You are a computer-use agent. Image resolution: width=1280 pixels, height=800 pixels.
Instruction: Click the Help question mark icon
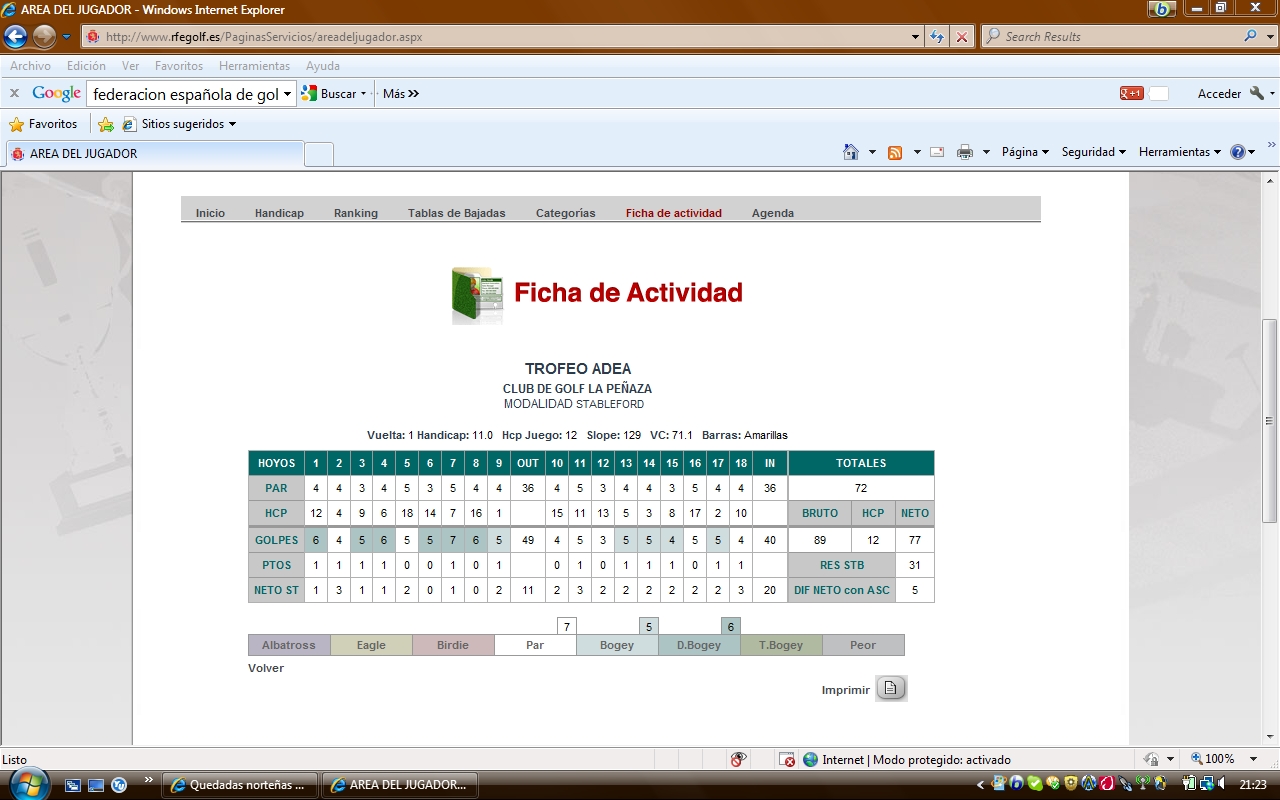point(1238,152)
